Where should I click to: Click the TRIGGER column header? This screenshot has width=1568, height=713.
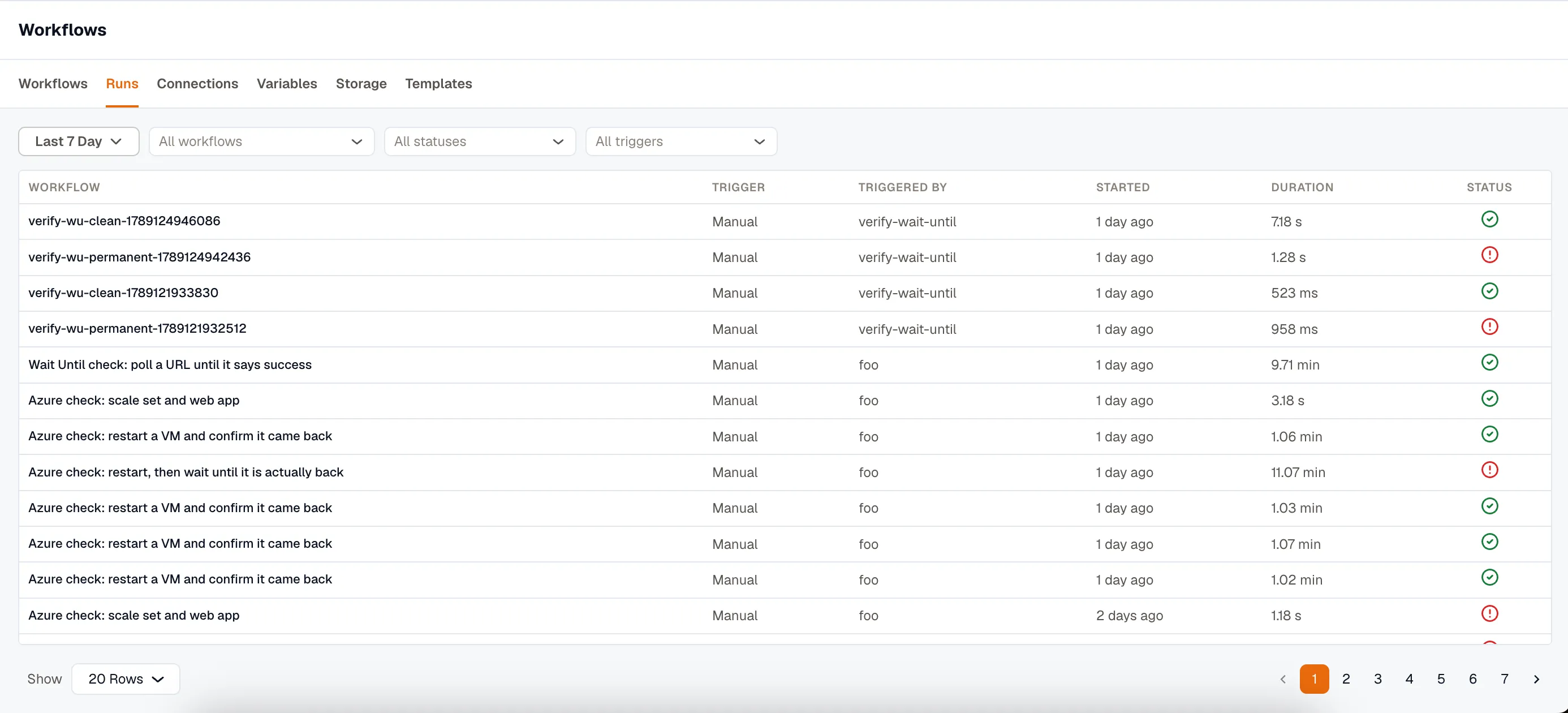[x=738, y=187]
